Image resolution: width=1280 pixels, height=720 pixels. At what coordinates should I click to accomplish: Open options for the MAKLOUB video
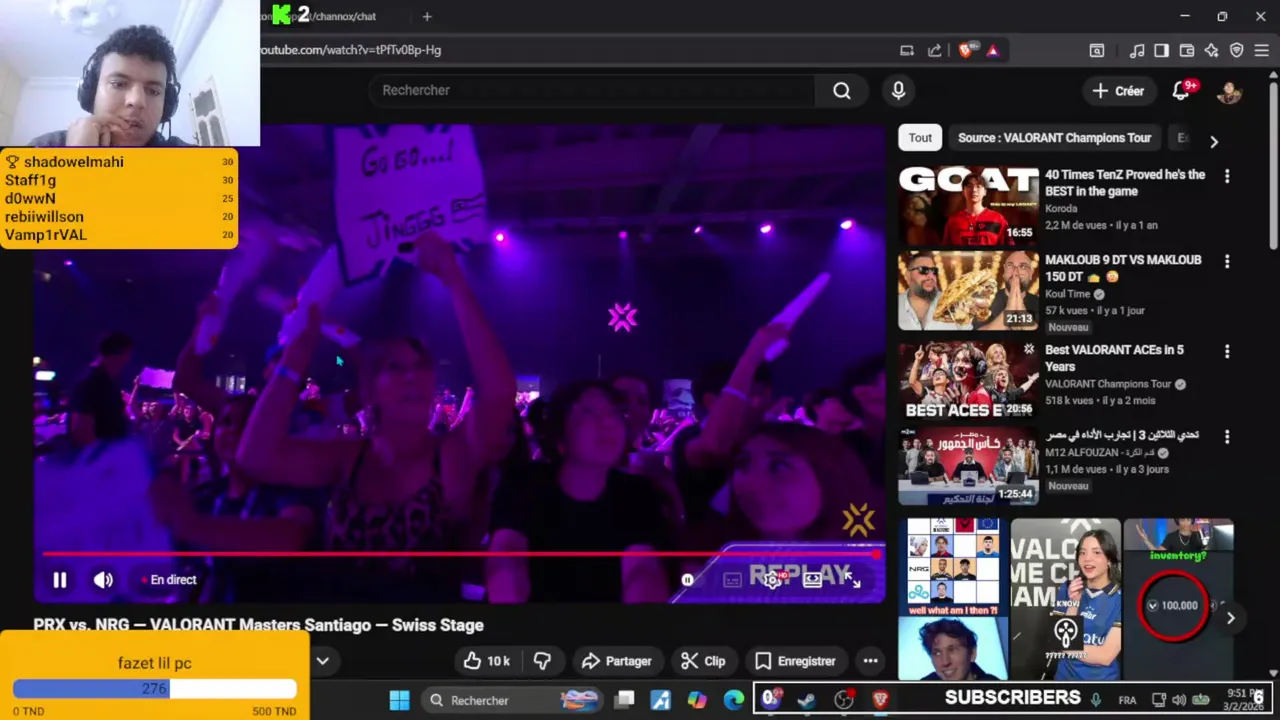pyautogui.click(x=1227, y=261)
